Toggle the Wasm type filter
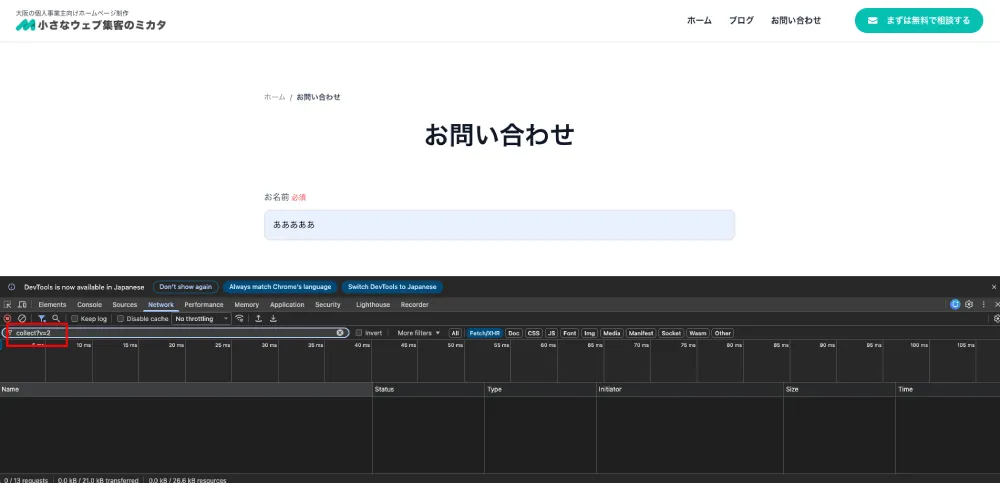 pos(698,333)
